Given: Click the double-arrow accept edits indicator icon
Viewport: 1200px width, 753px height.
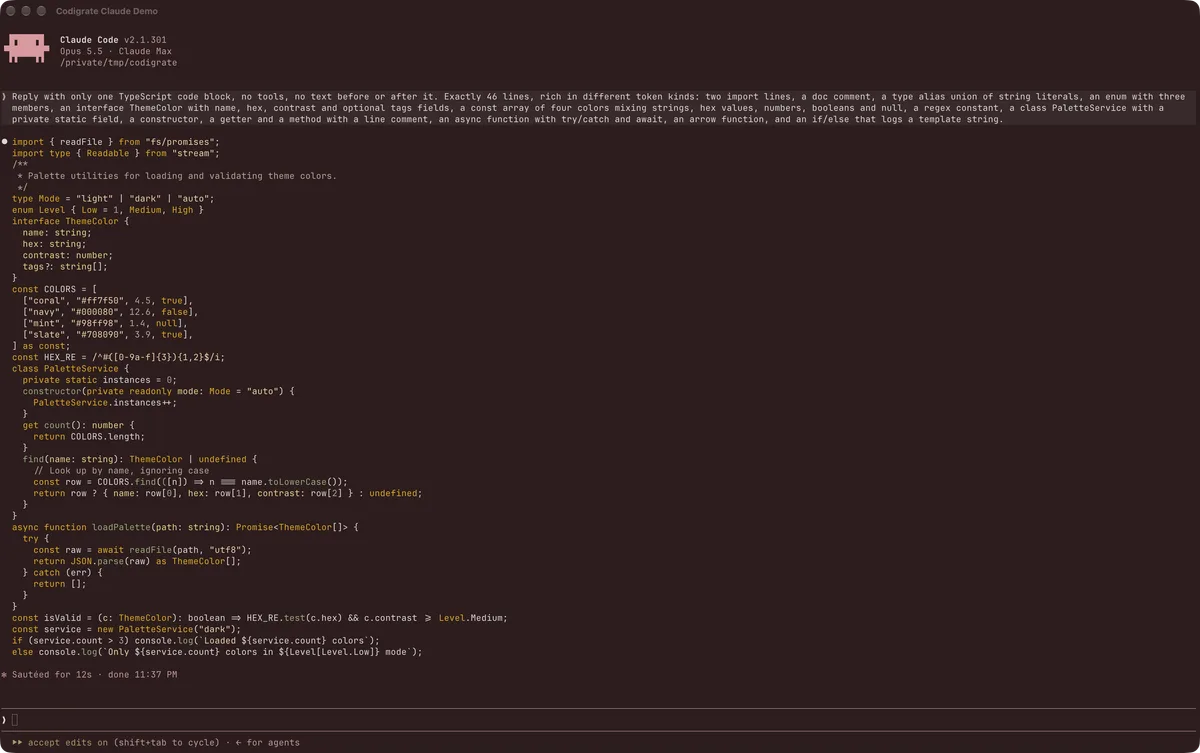Looking at the screenshot, I should [18, 743].
